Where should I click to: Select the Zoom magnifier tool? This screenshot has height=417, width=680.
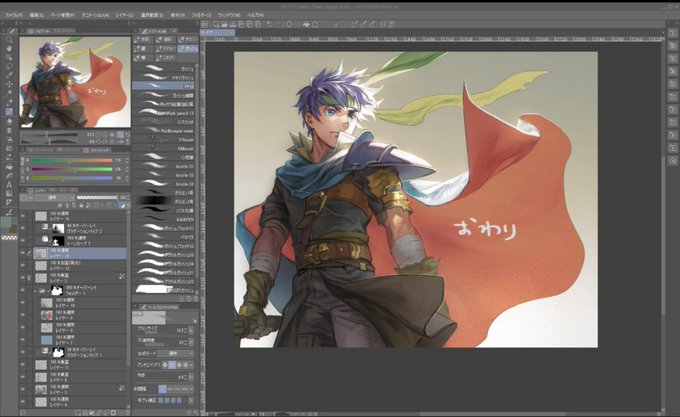(x=9, y=39)
